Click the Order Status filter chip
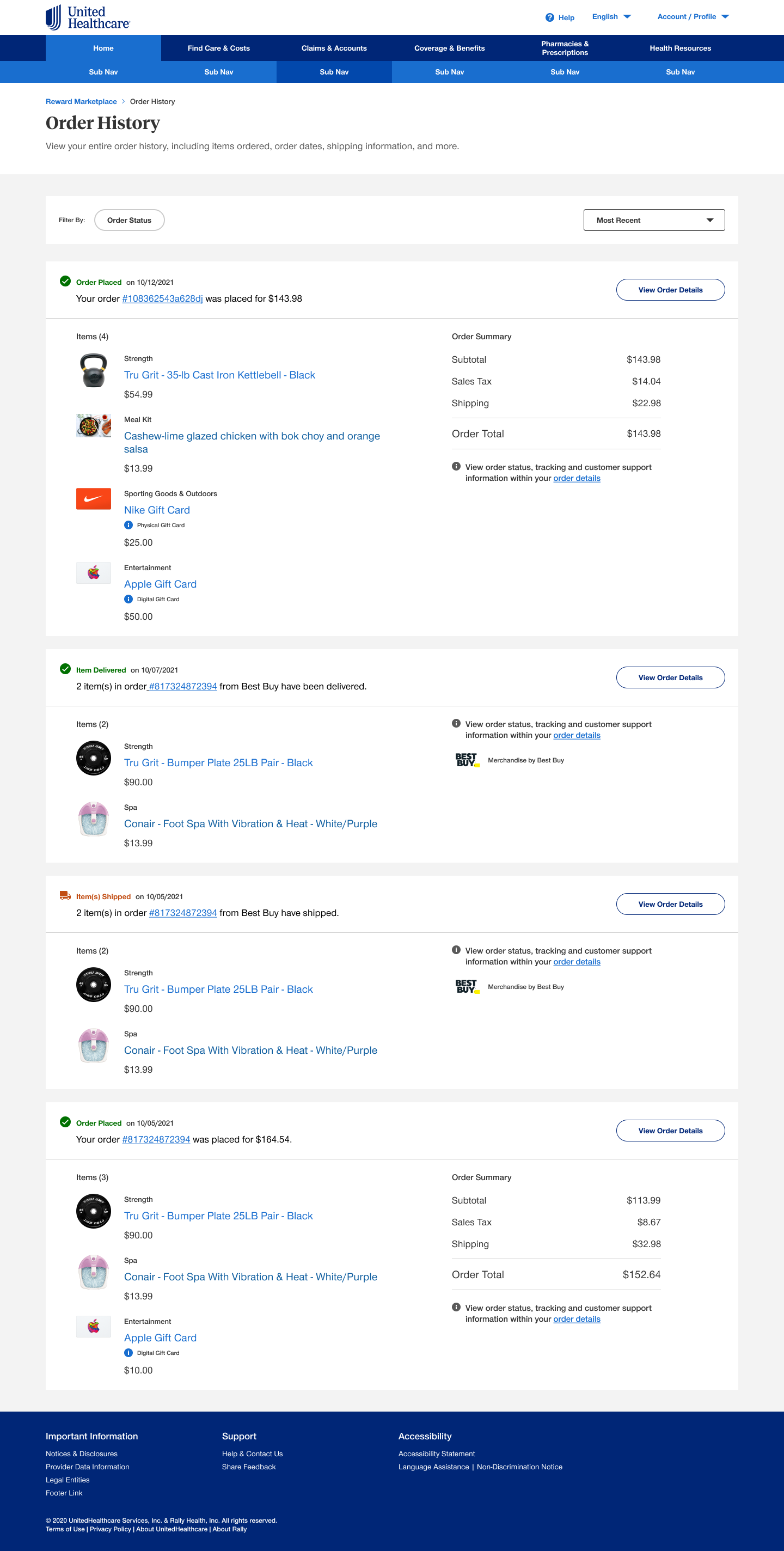The height and width of the screenshot is (1551, 784). tap(130, 221)
